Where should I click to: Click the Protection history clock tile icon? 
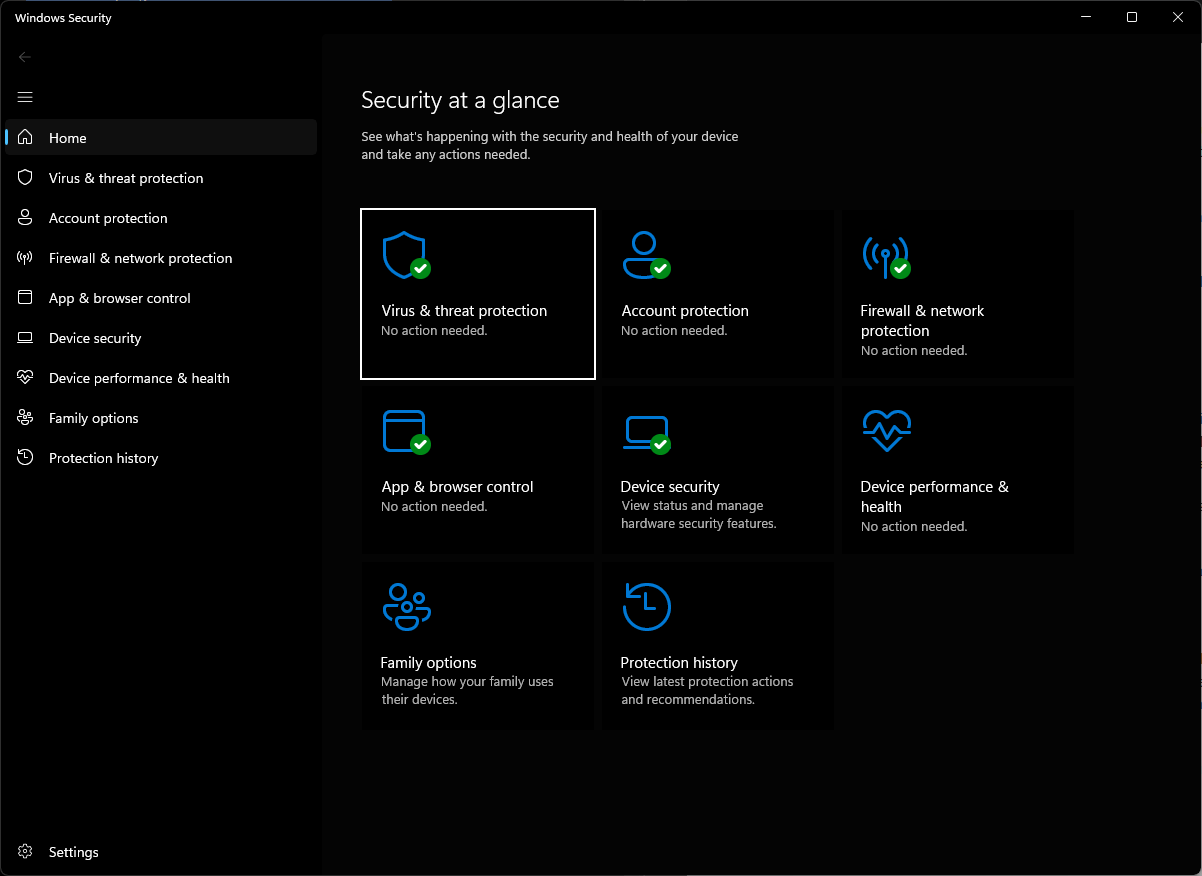pyautogui.click(x=646, y=607)
